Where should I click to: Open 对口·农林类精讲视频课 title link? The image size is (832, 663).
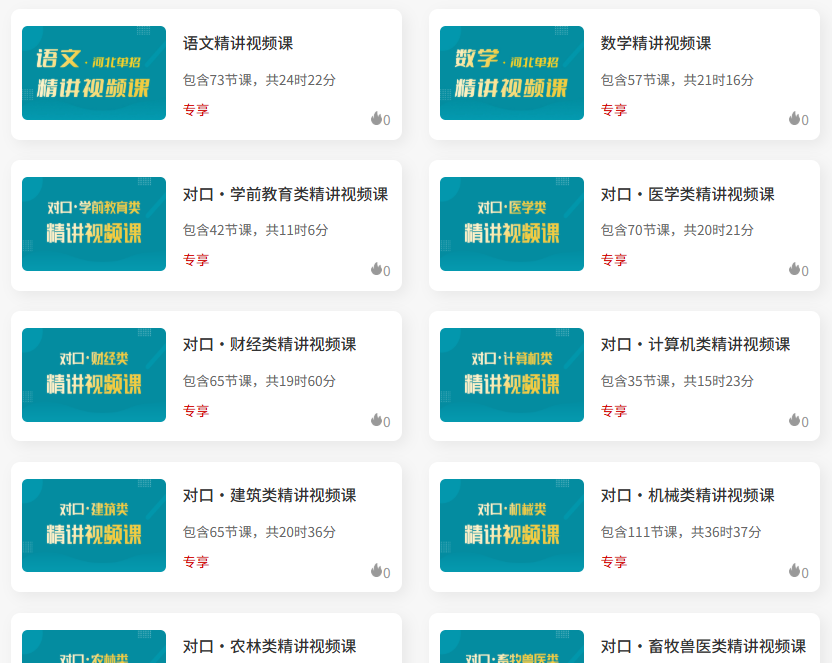[269, 646]
